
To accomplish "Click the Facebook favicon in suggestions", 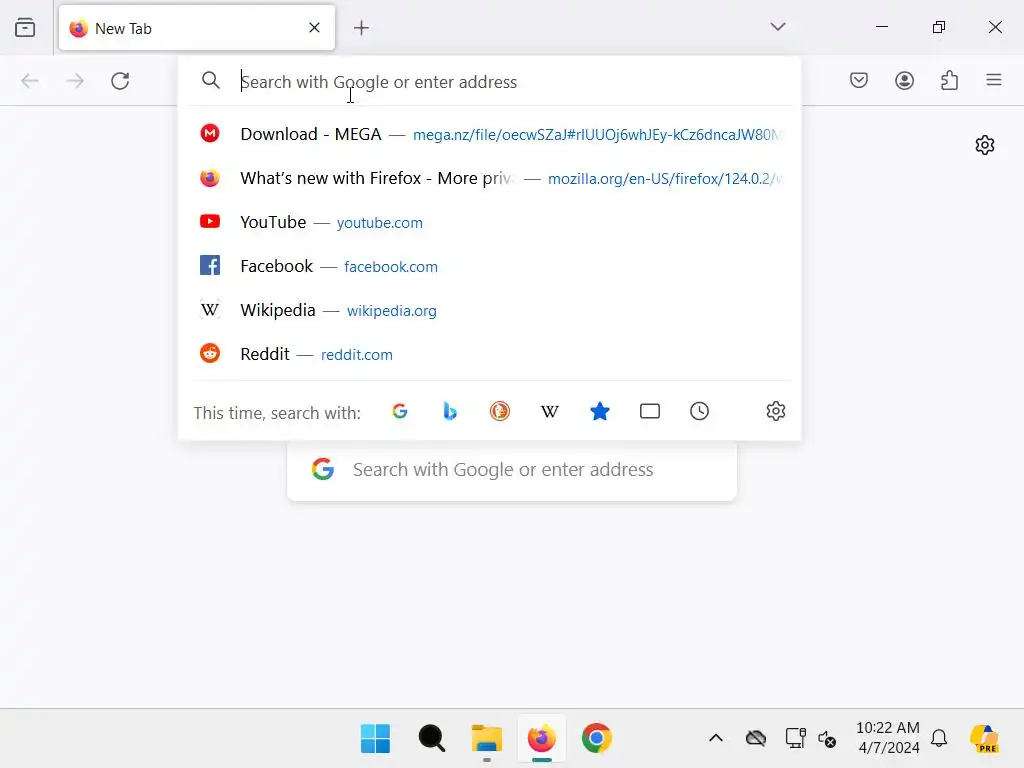I will pos(210,265).
